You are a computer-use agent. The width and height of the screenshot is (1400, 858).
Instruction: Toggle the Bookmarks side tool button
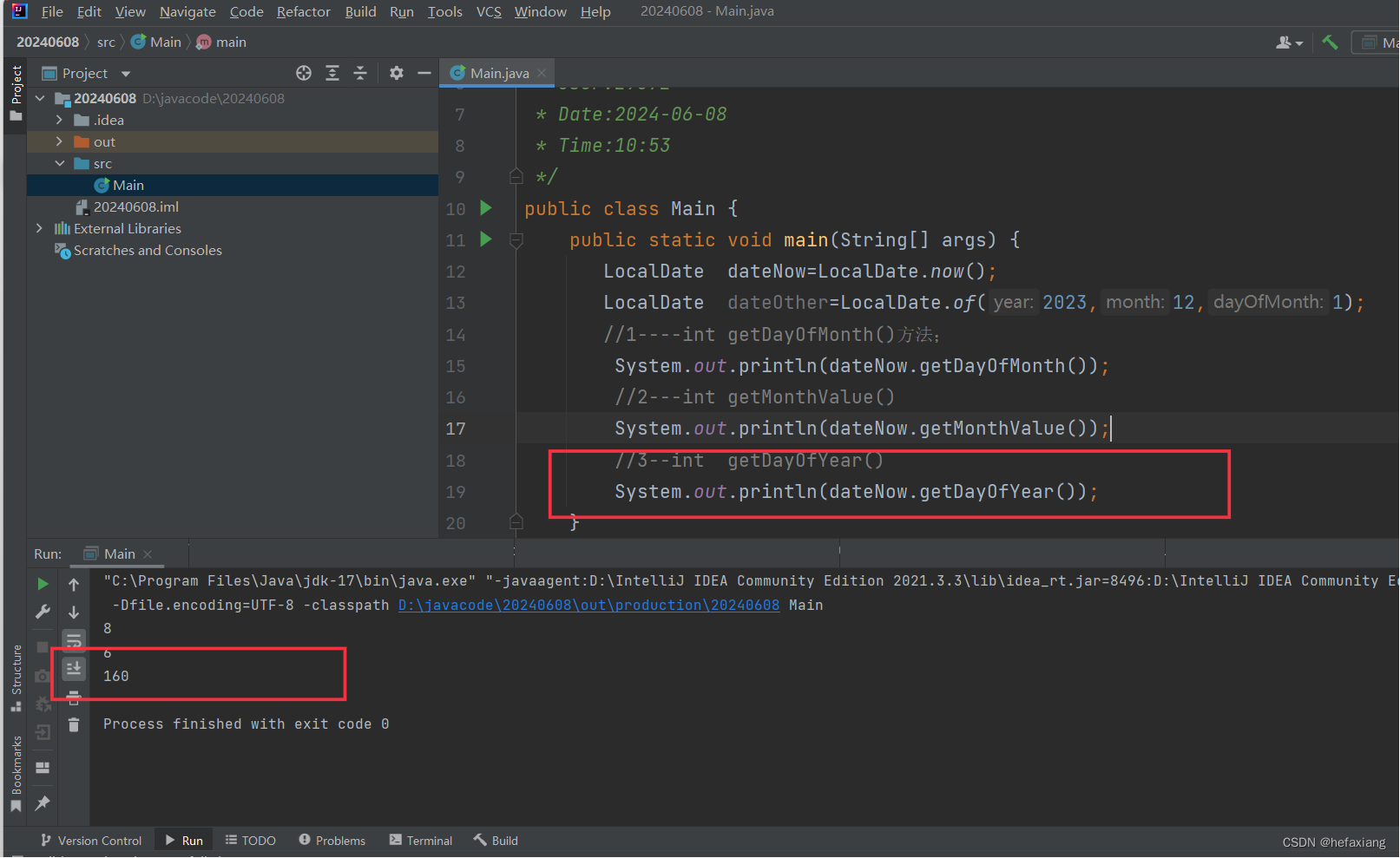click(x=16, y=775)
